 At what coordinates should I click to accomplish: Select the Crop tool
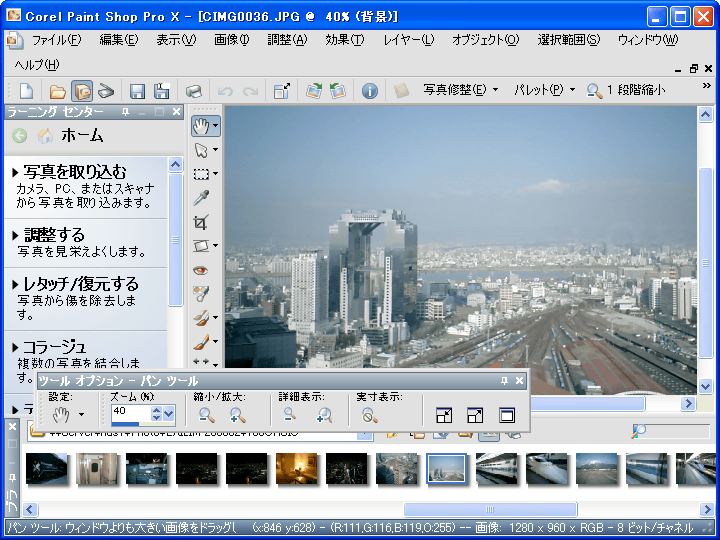coord(201,222)
